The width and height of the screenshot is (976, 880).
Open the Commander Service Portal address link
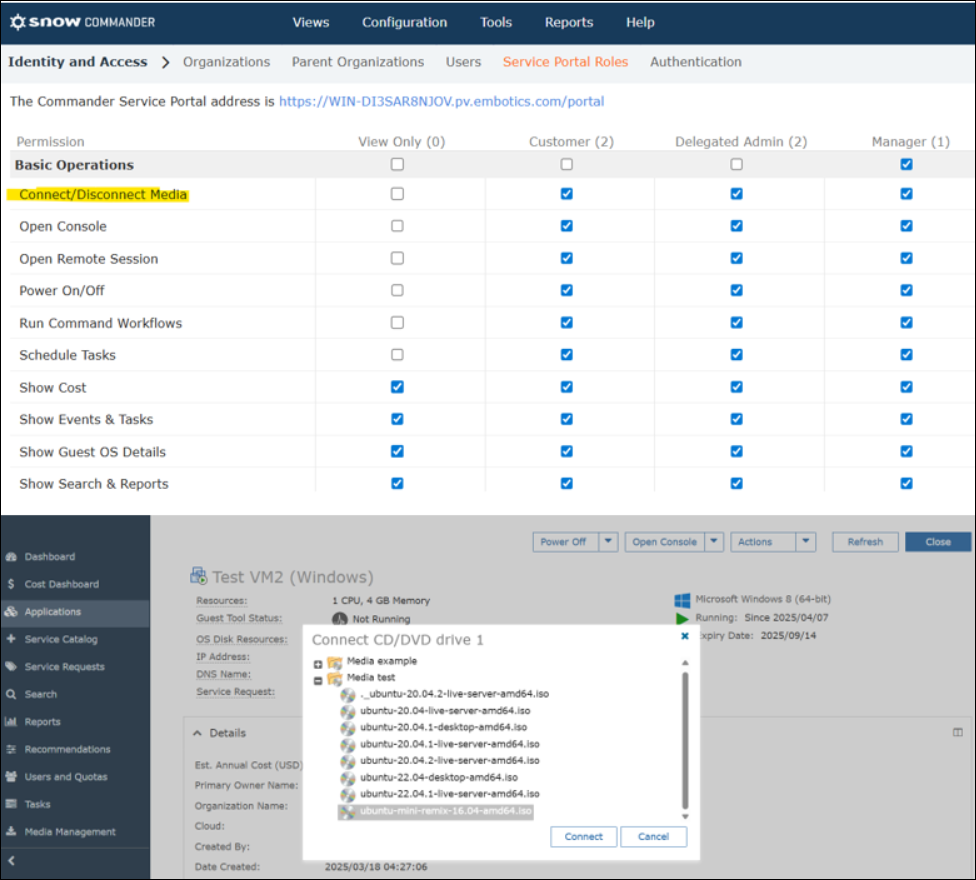pyautogui.click(x=441, y=101)
